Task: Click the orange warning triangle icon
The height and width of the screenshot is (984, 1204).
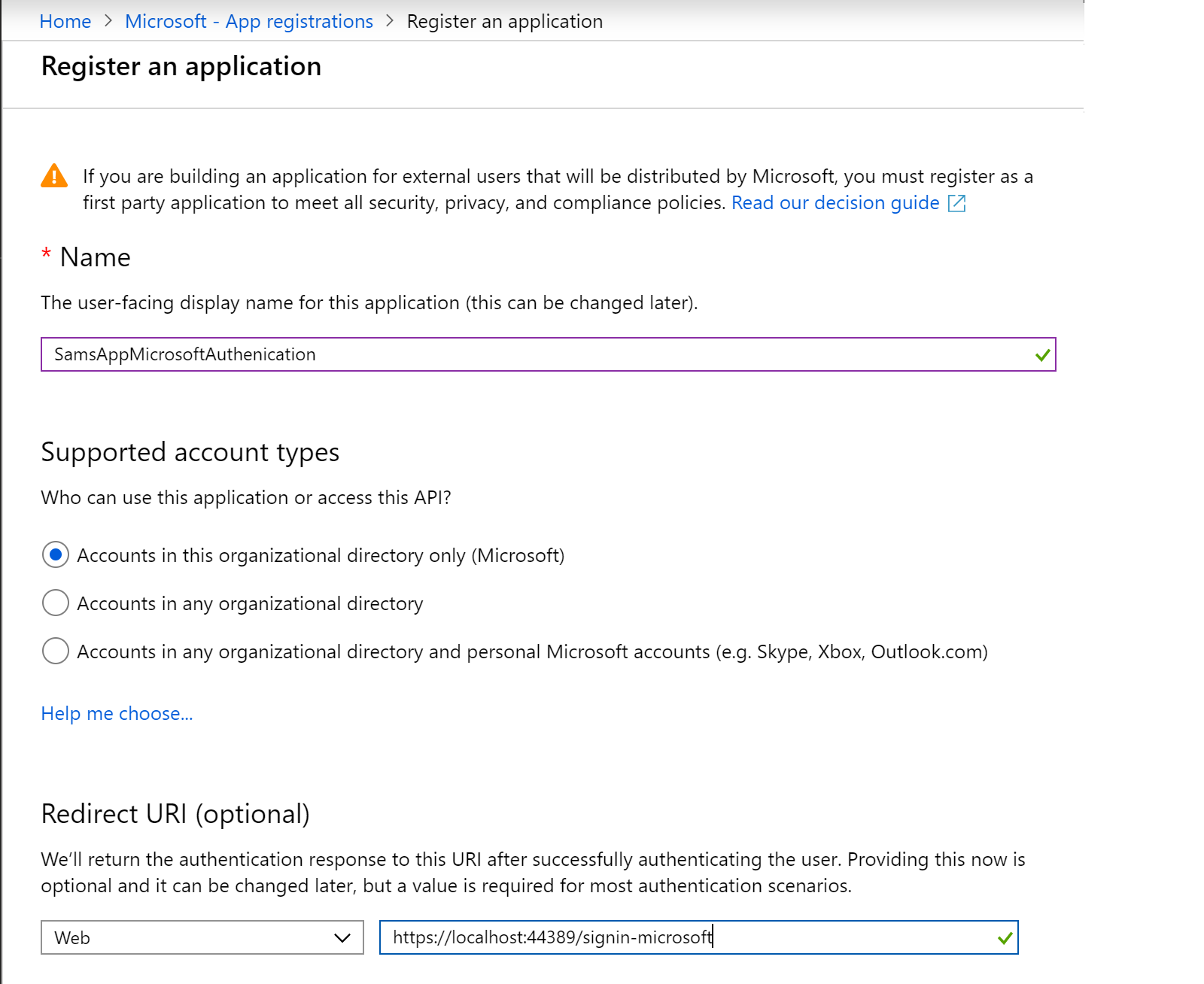Action: click(x=54, y=175)
